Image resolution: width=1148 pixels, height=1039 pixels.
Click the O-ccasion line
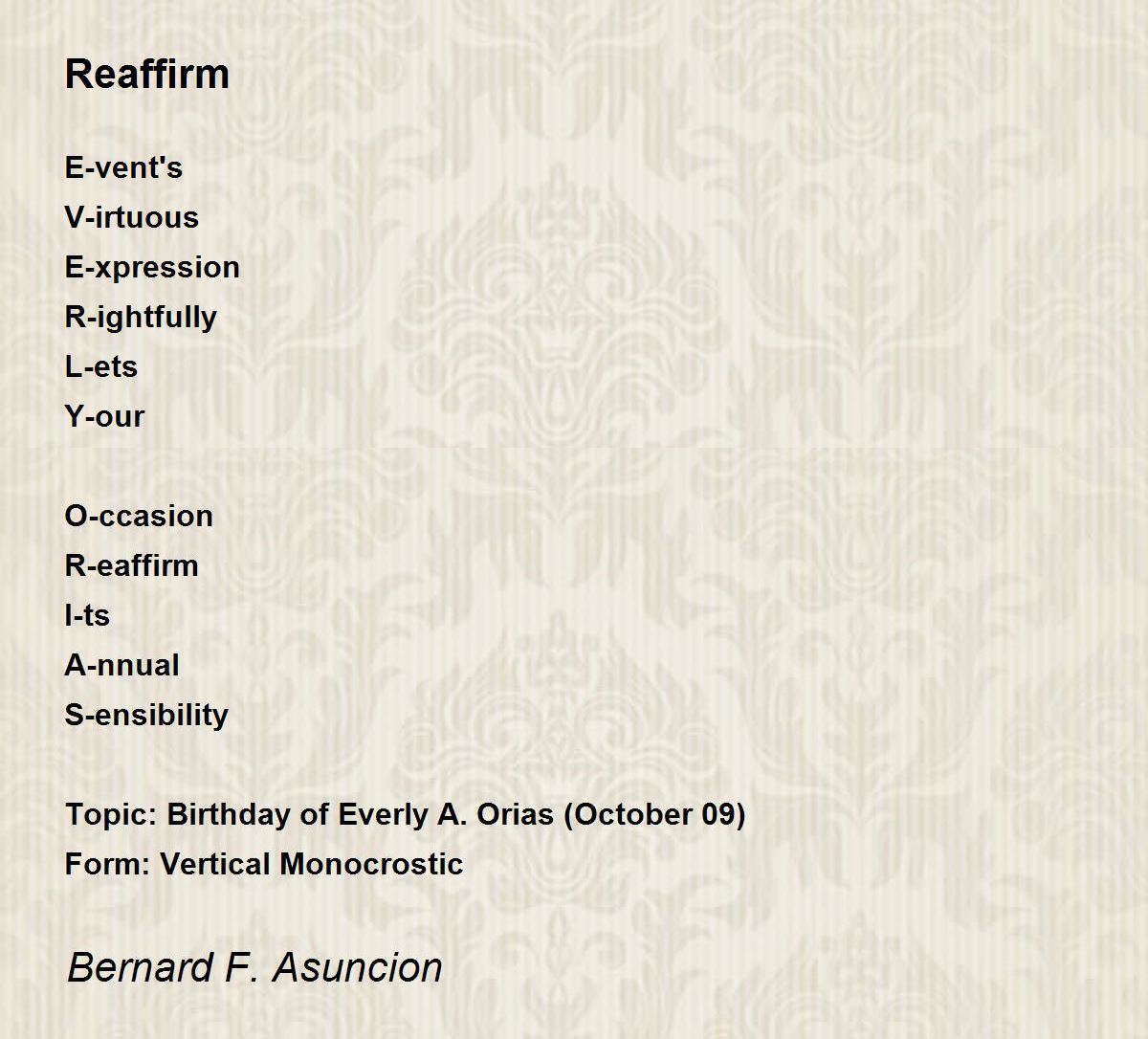139,516
